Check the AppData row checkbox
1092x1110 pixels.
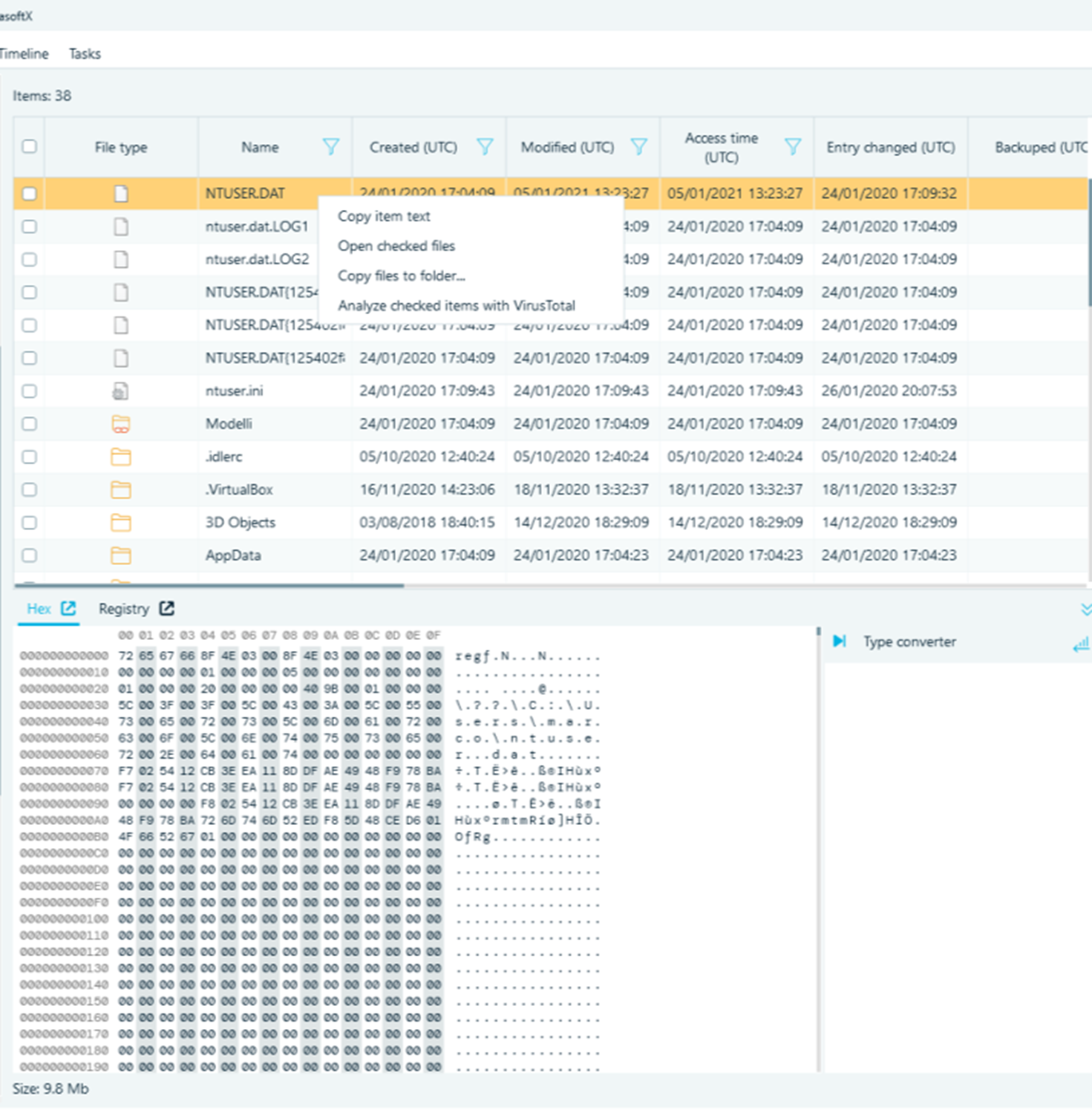click(30, 555)
